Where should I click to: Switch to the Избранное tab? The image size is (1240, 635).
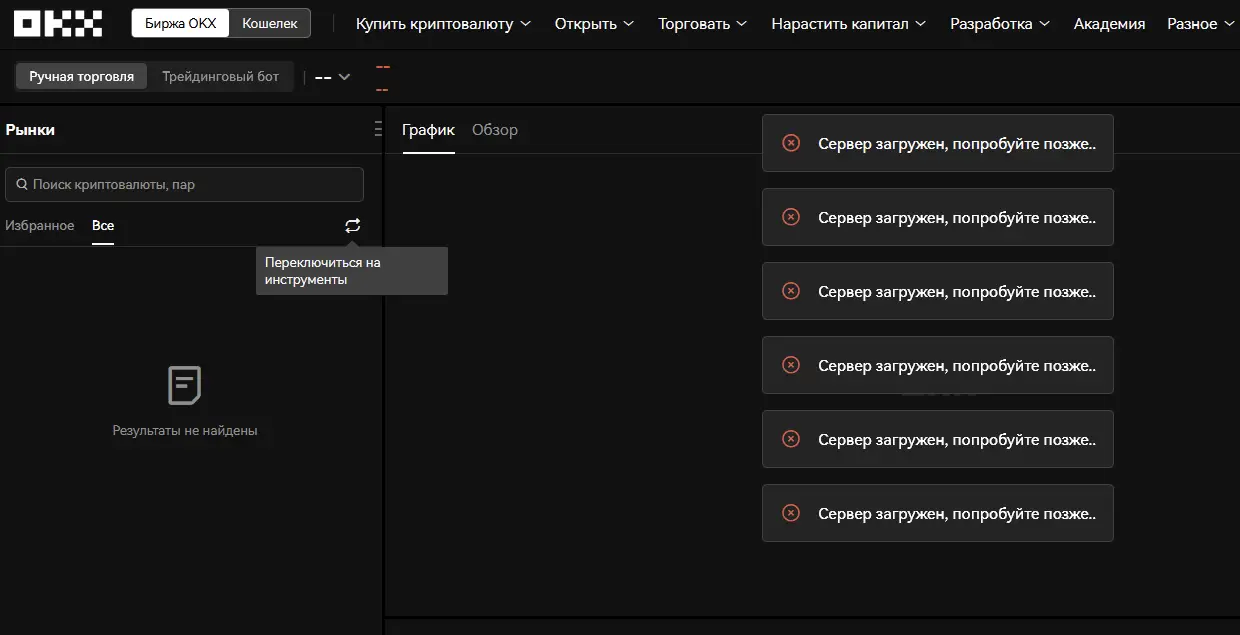[40, 226]
